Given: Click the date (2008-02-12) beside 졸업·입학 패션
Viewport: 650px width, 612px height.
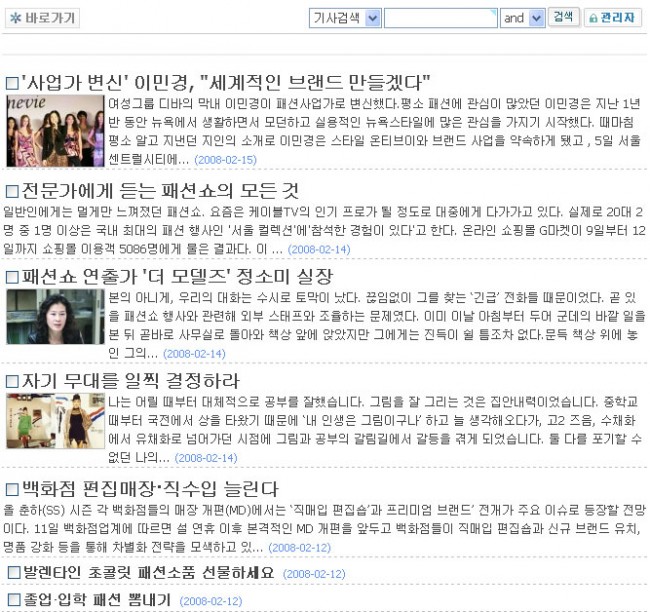Looking at the screenshot, I should click(x=211, y=601).
